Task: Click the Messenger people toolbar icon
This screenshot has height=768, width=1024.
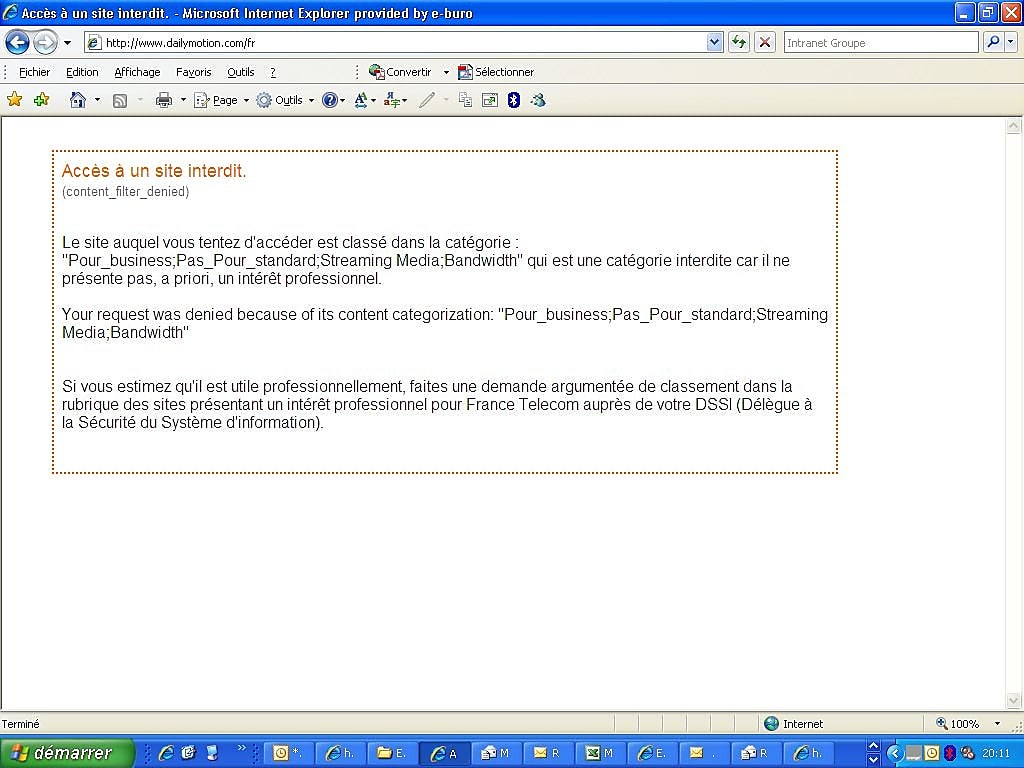Action: (538, 100)
